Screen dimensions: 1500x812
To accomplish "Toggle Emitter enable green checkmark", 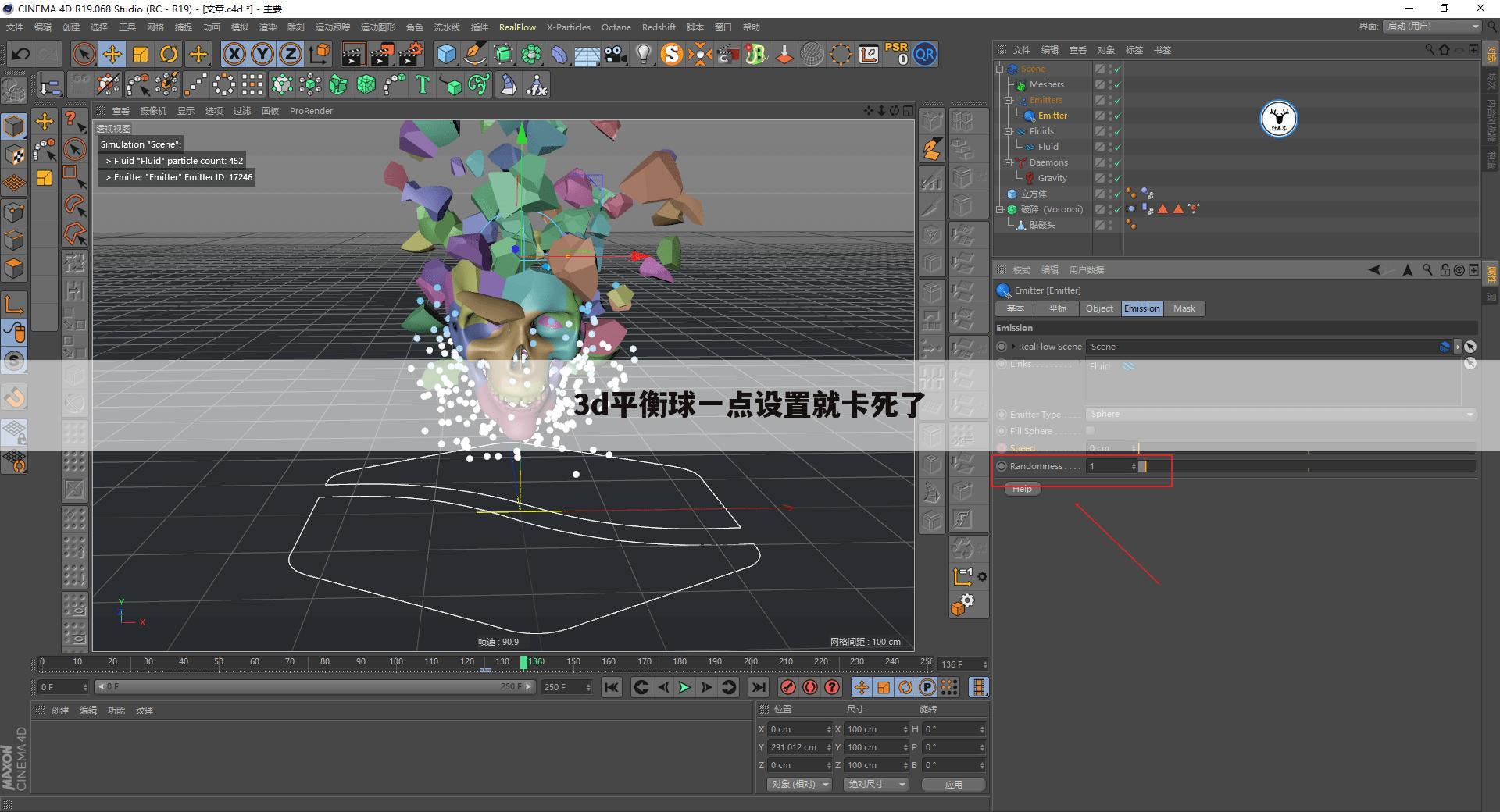I will point(1118,116).
